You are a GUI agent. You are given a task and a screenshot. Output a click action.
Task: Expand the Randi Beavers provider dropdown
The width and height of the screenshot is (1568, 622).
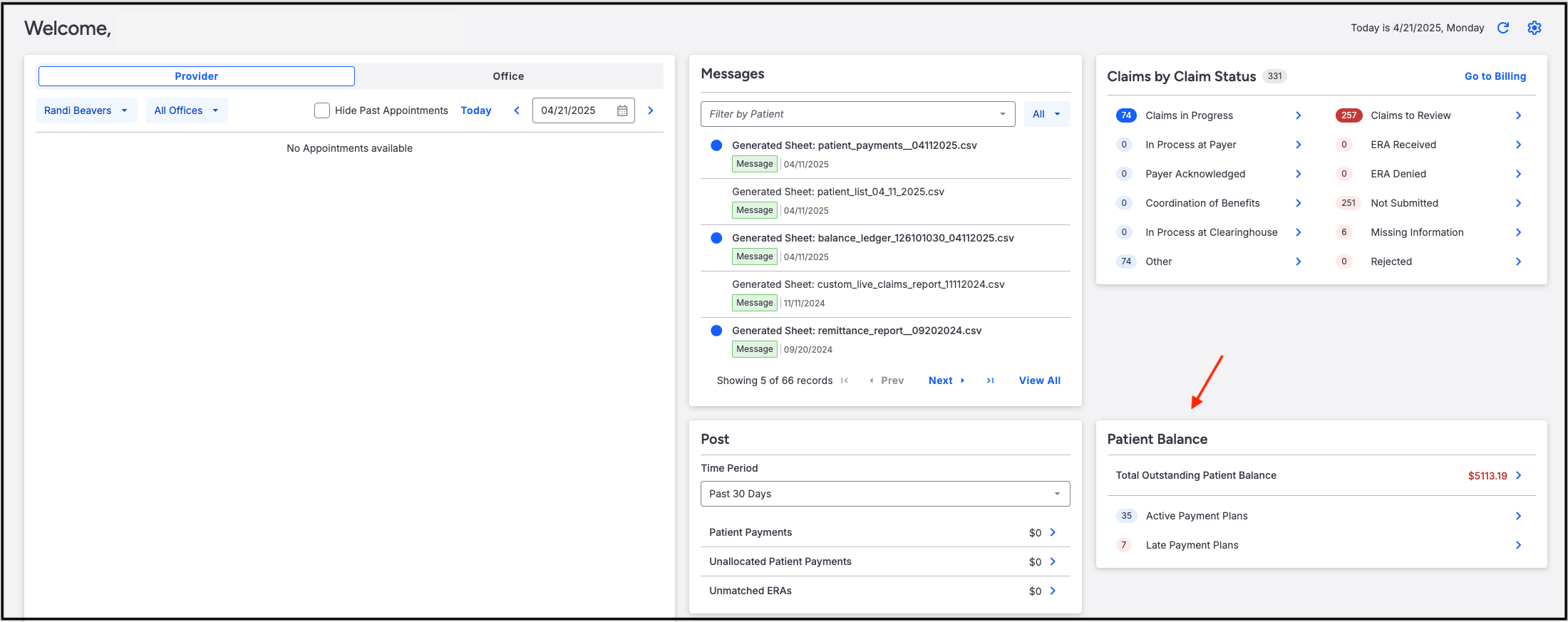click(x=86, y=110)
